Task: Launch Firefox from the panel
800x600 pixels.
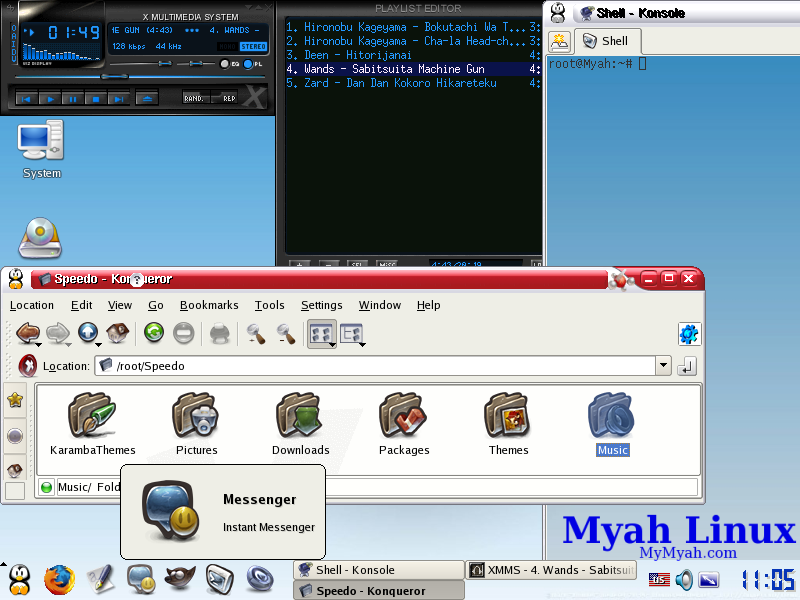Action: point(59,580)
